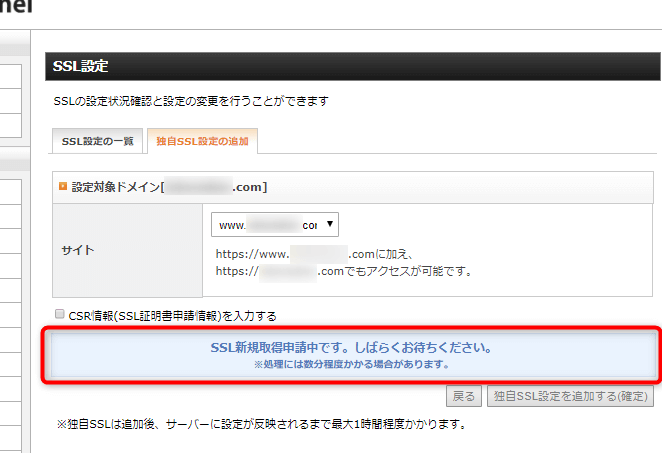
Task: Click the でもアクセスが可能です URL line
Action: (x=344, y=271)
